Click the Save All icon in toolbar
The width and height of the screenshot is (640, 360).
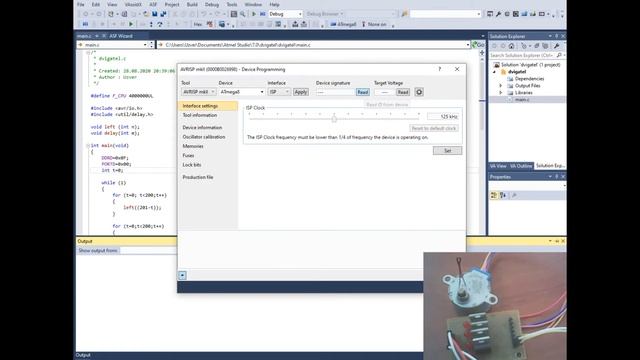click(163, 14)
